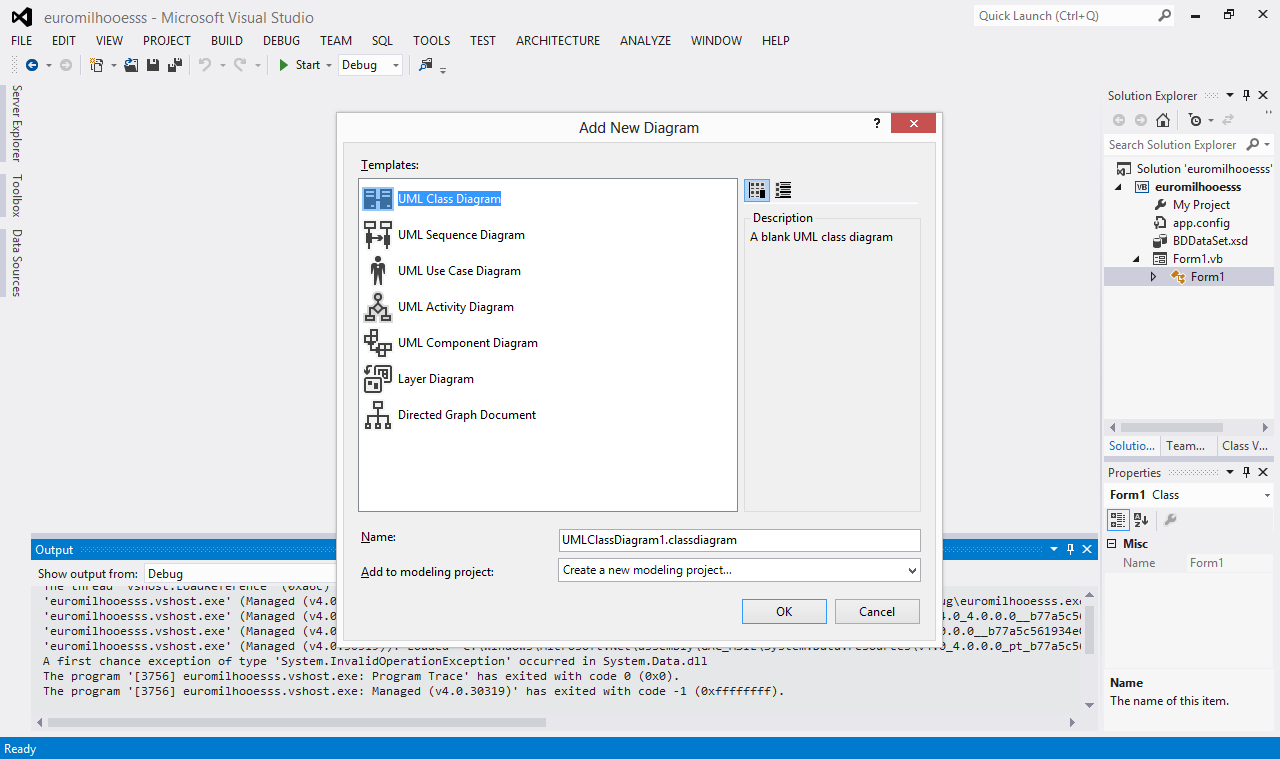Open Add to modeling project dropdown
The width and height of the screenshot is (1280, 759).
tap(910, 570)
